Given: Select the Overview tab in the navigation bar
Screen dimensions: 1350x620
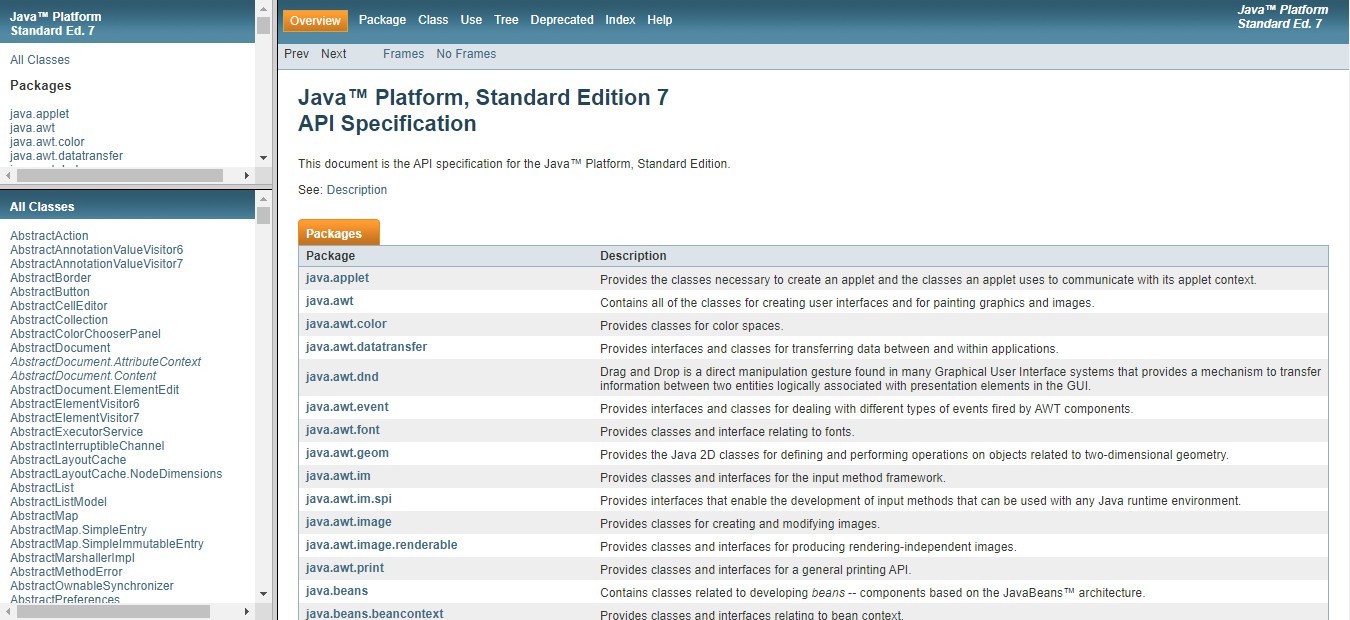Looking at the screenshot, I should (315, 20).
